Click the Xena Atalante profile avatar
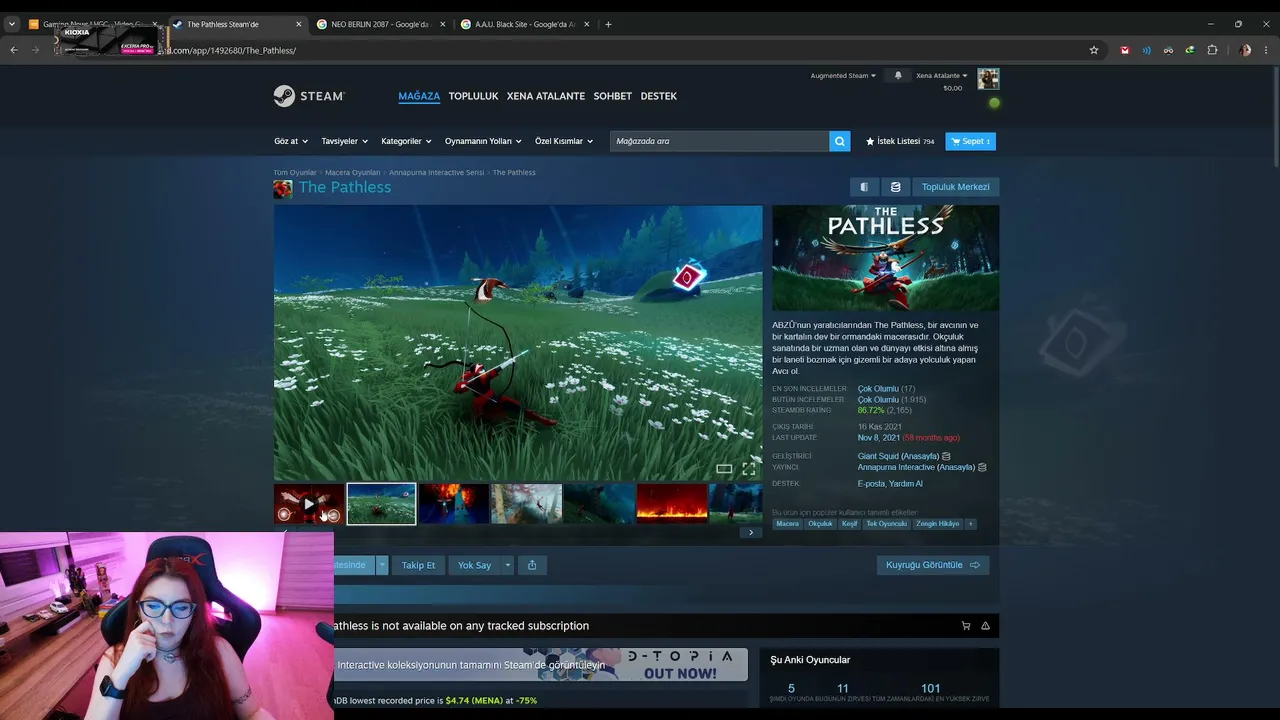Screen dimensions: 1280x720 [x=988, y=79]
